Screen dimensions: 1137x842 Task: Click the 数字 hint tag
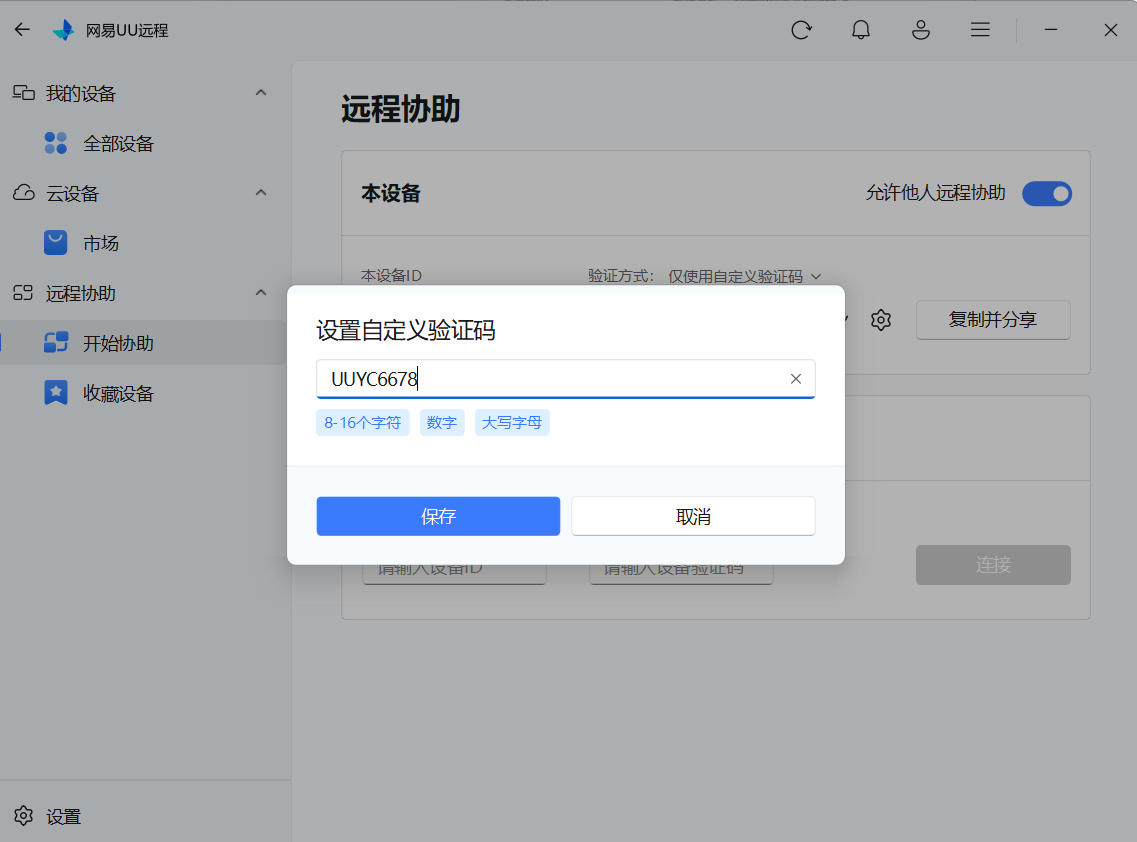click(442, 423)
